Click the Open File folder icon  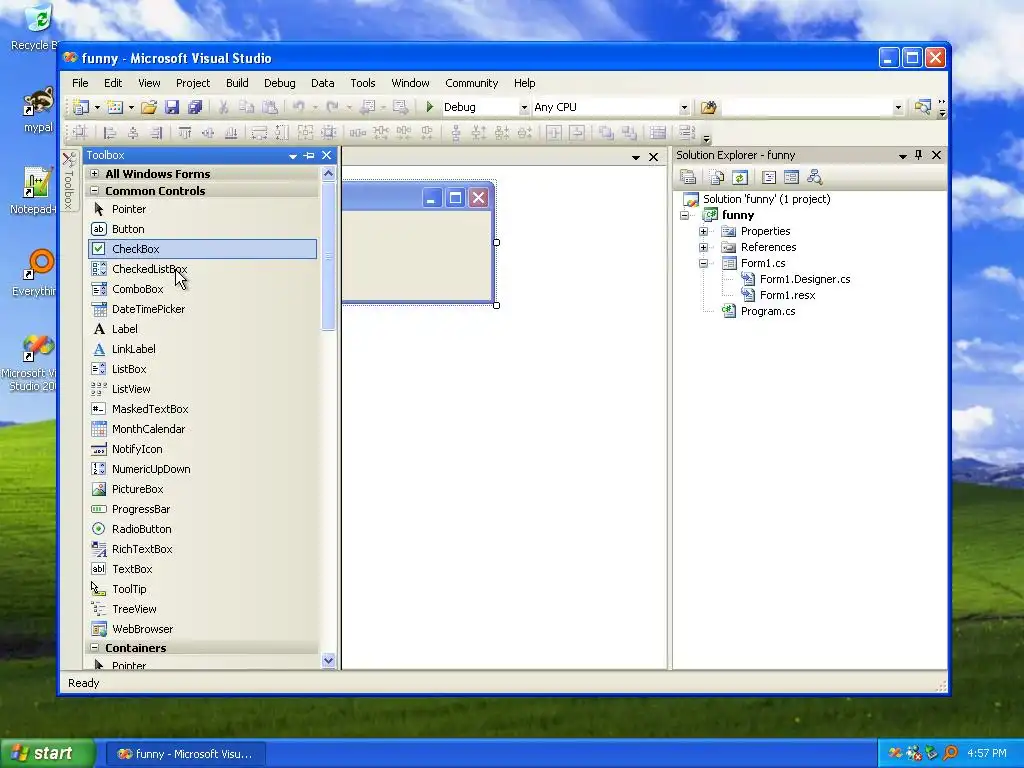click(149, 107)
